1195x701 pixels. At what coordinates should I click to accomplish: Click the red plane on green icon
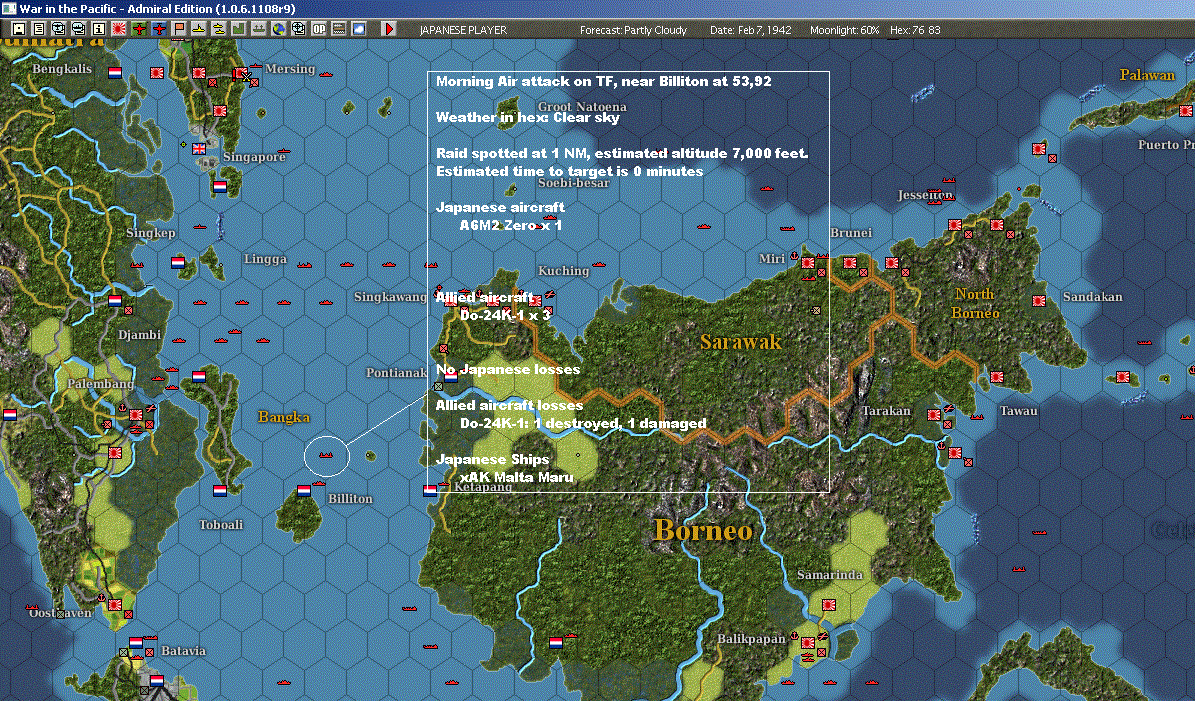coord(139,29)
